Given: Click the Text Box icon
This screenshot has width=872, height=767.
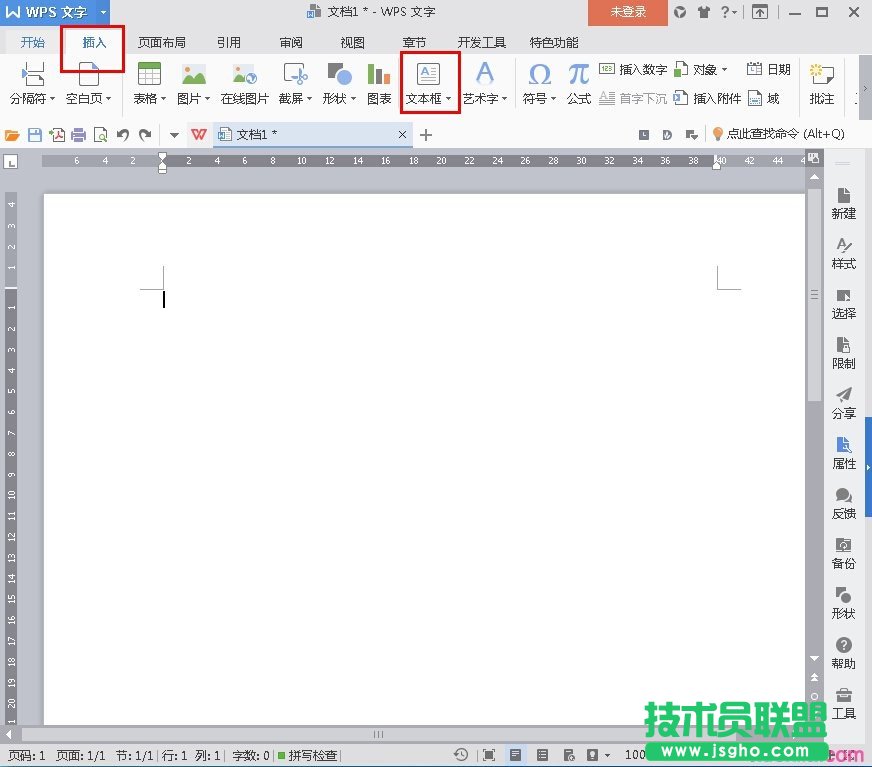Looking at the screenshot, I should [428, 74].
